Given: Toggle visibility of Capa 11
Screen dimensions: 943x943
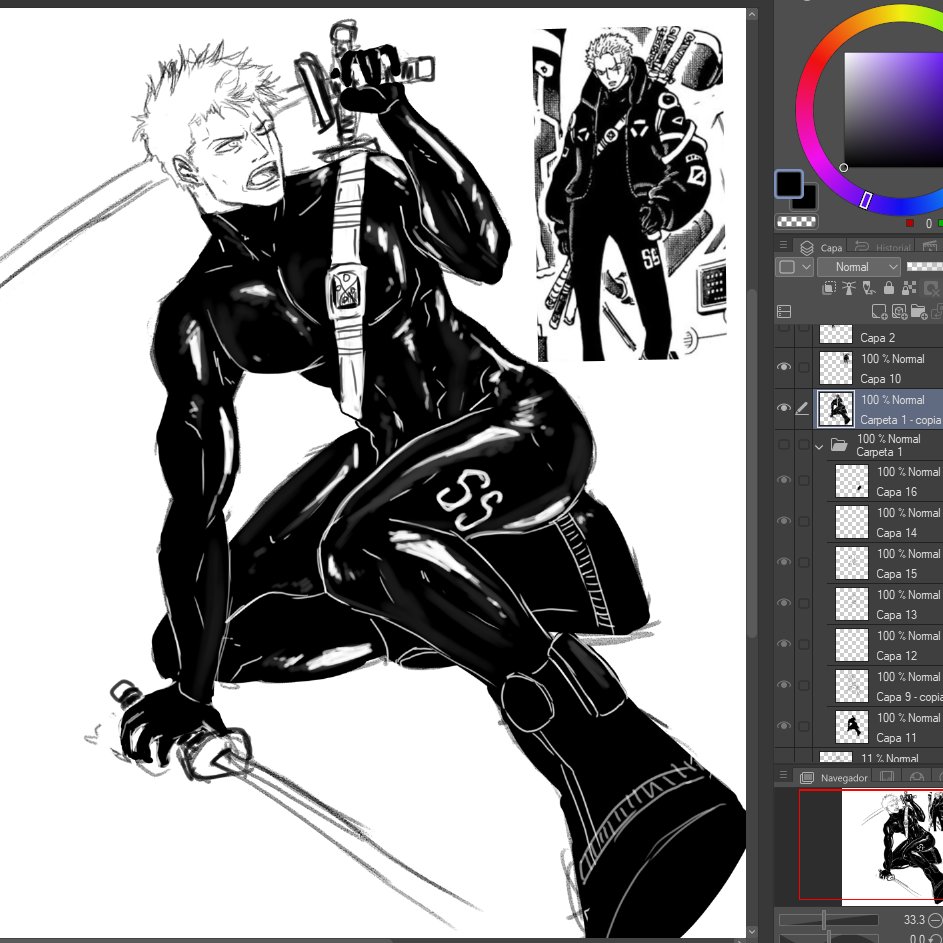Looking at the screenshot, I should (x=784, y=726).
